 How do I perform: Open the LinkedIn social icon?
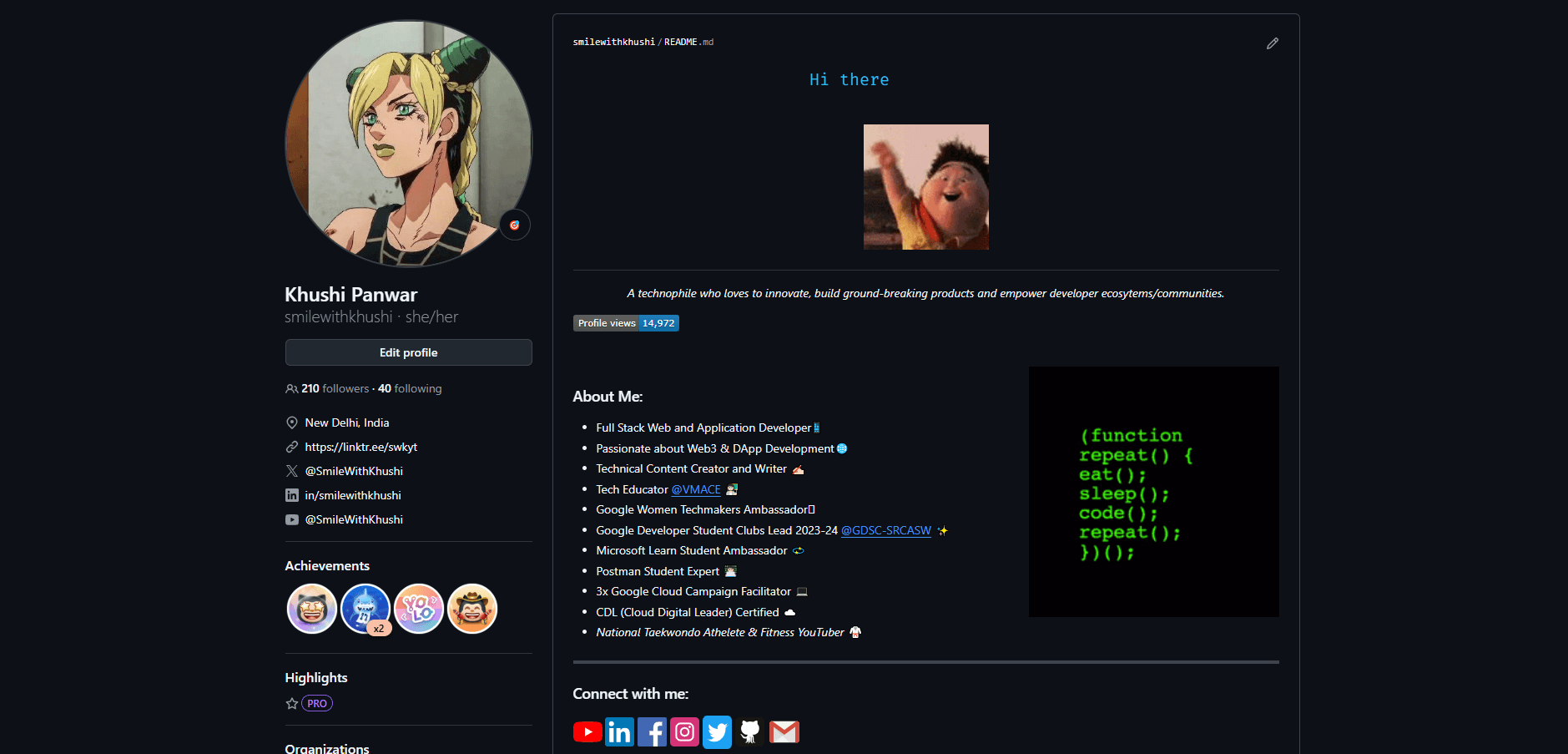coord(619,732)
